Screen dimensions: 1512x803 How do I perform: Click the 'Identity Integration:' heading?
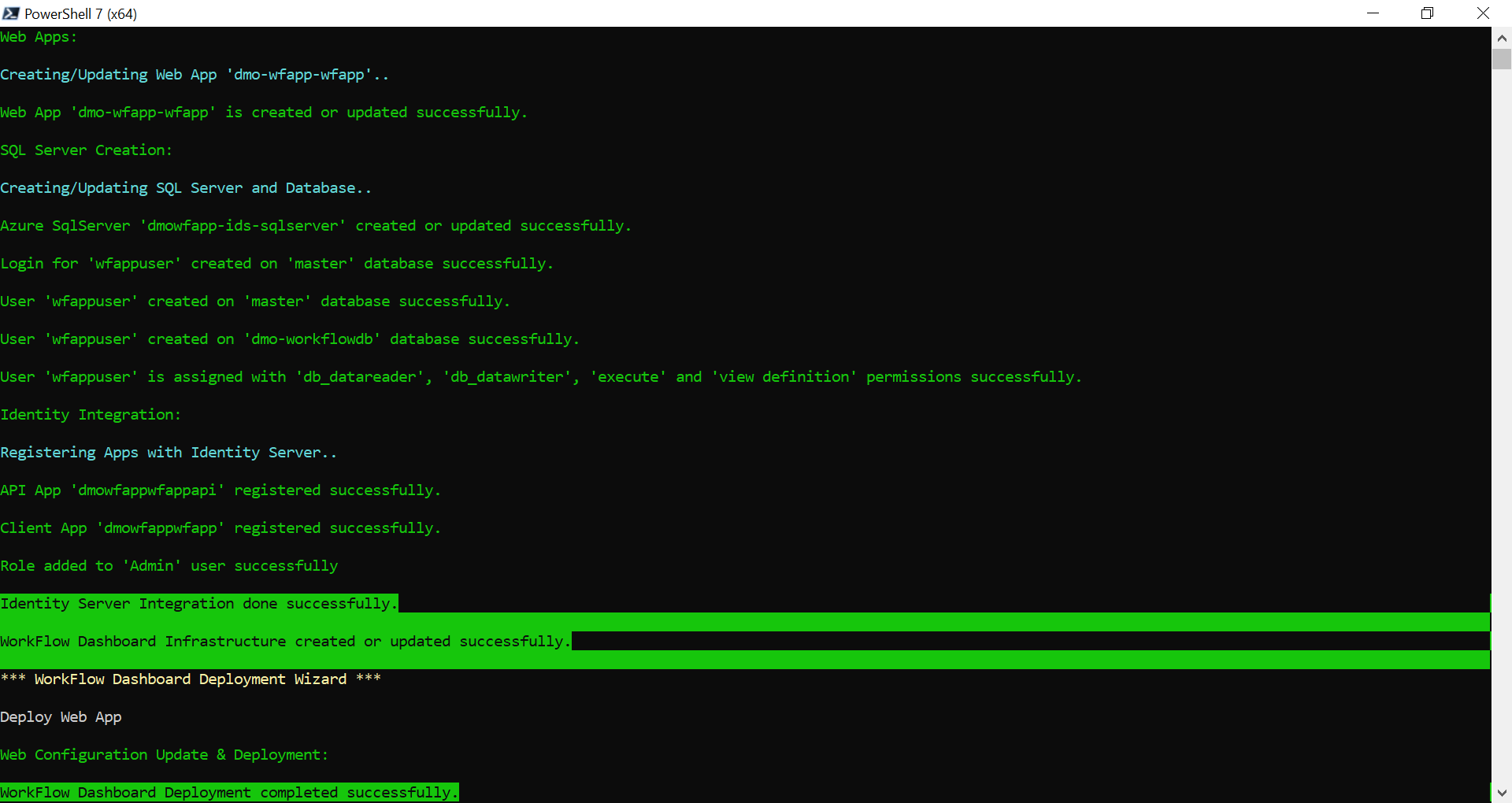pos(91,415)
